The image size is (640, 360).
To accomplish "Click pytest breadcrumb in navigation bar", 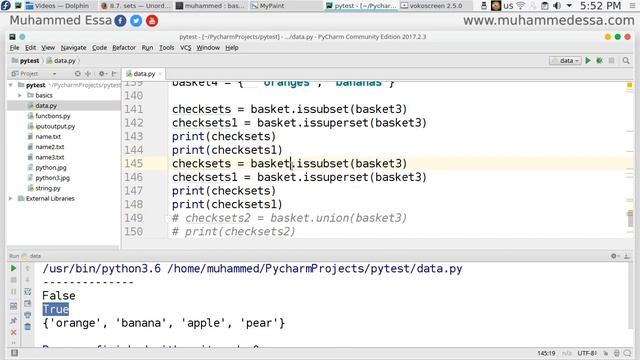I will 26,61.
